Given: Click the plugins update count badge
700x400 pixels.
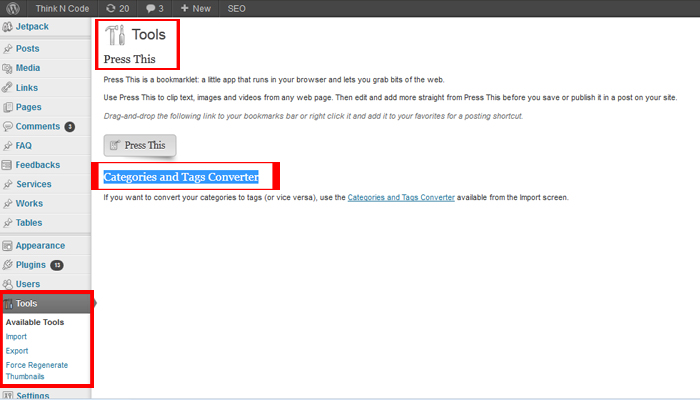Looking at the screenshot, I should coord(57,265).
